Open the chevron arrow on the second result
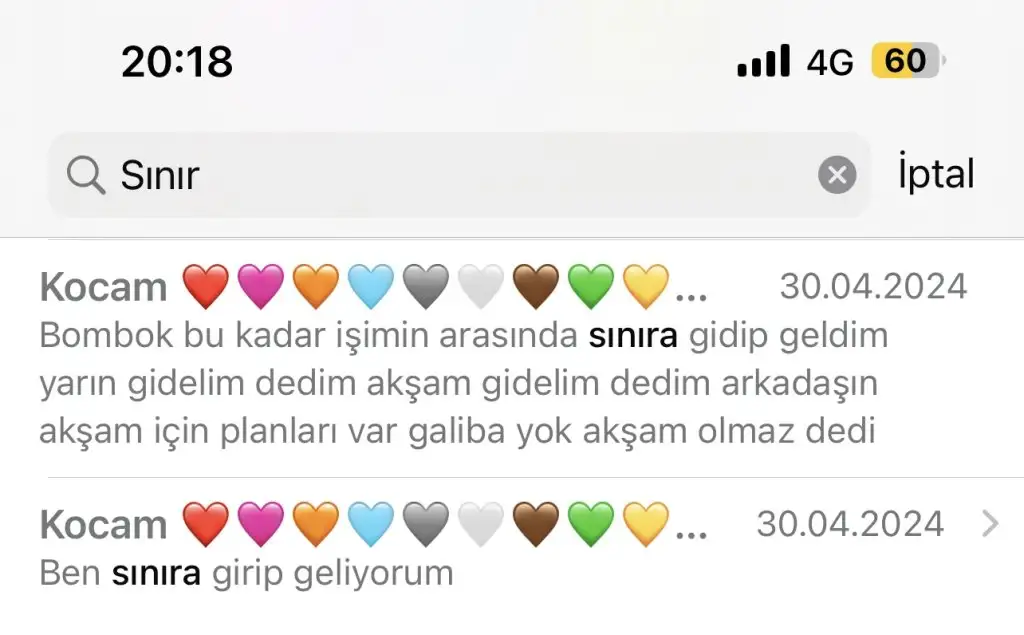Screen dimensions: 1024x635 click(x=990, y=523)
